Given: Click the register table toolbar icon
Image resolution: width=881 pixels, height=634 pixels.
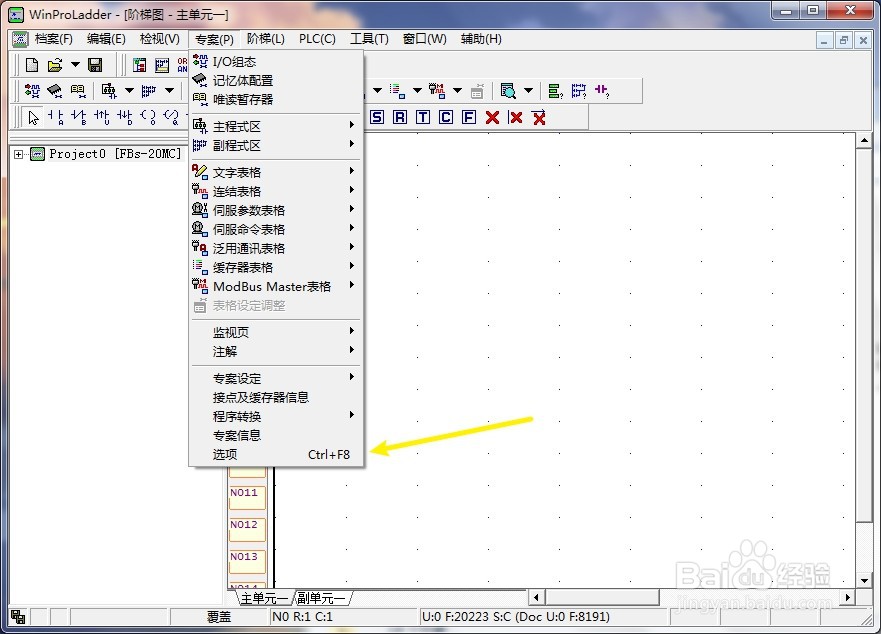Looking at the screenshot, I should pos(397,90).
